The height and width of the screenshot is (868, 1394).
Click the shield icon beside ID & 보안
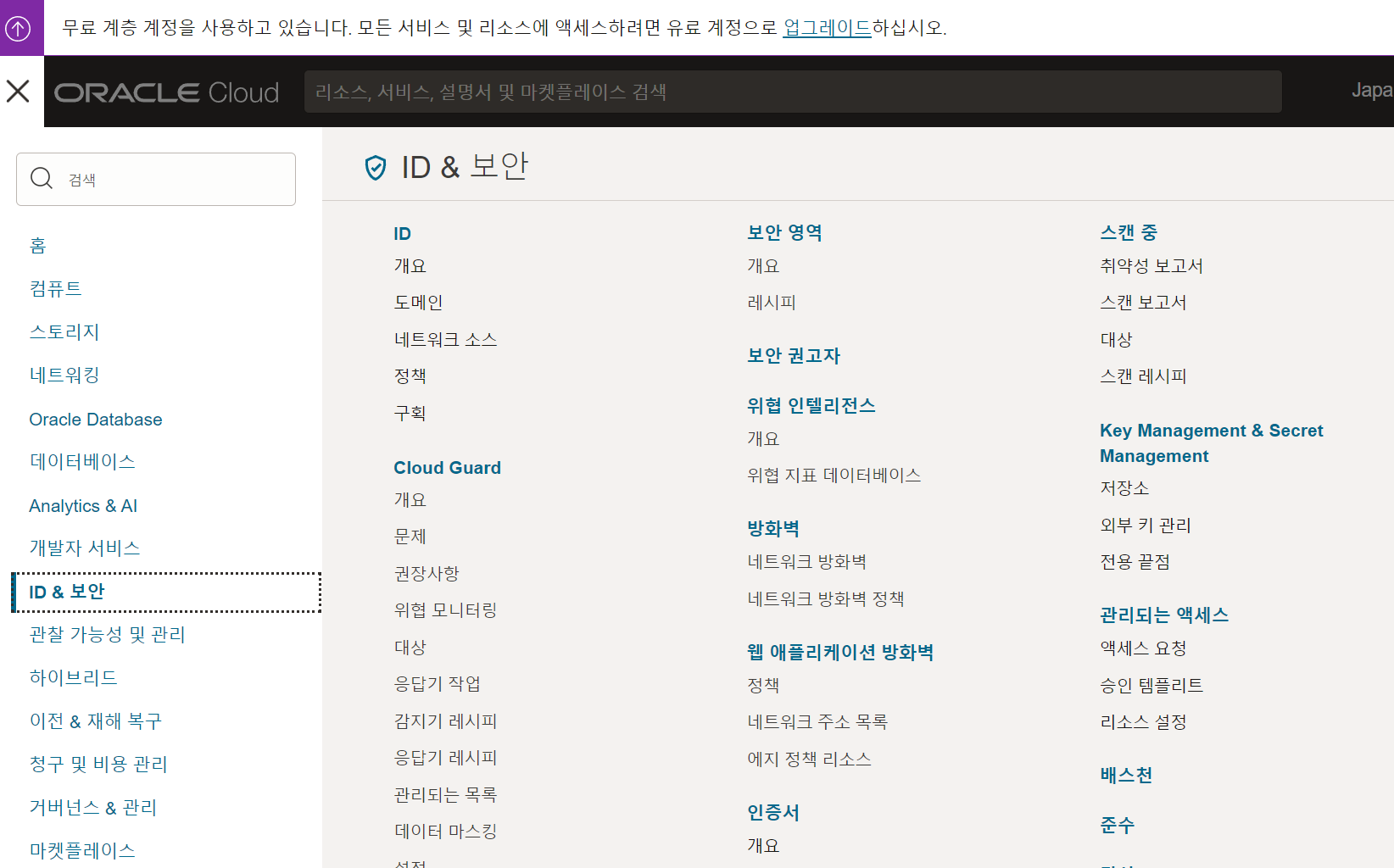pos(376,168)
